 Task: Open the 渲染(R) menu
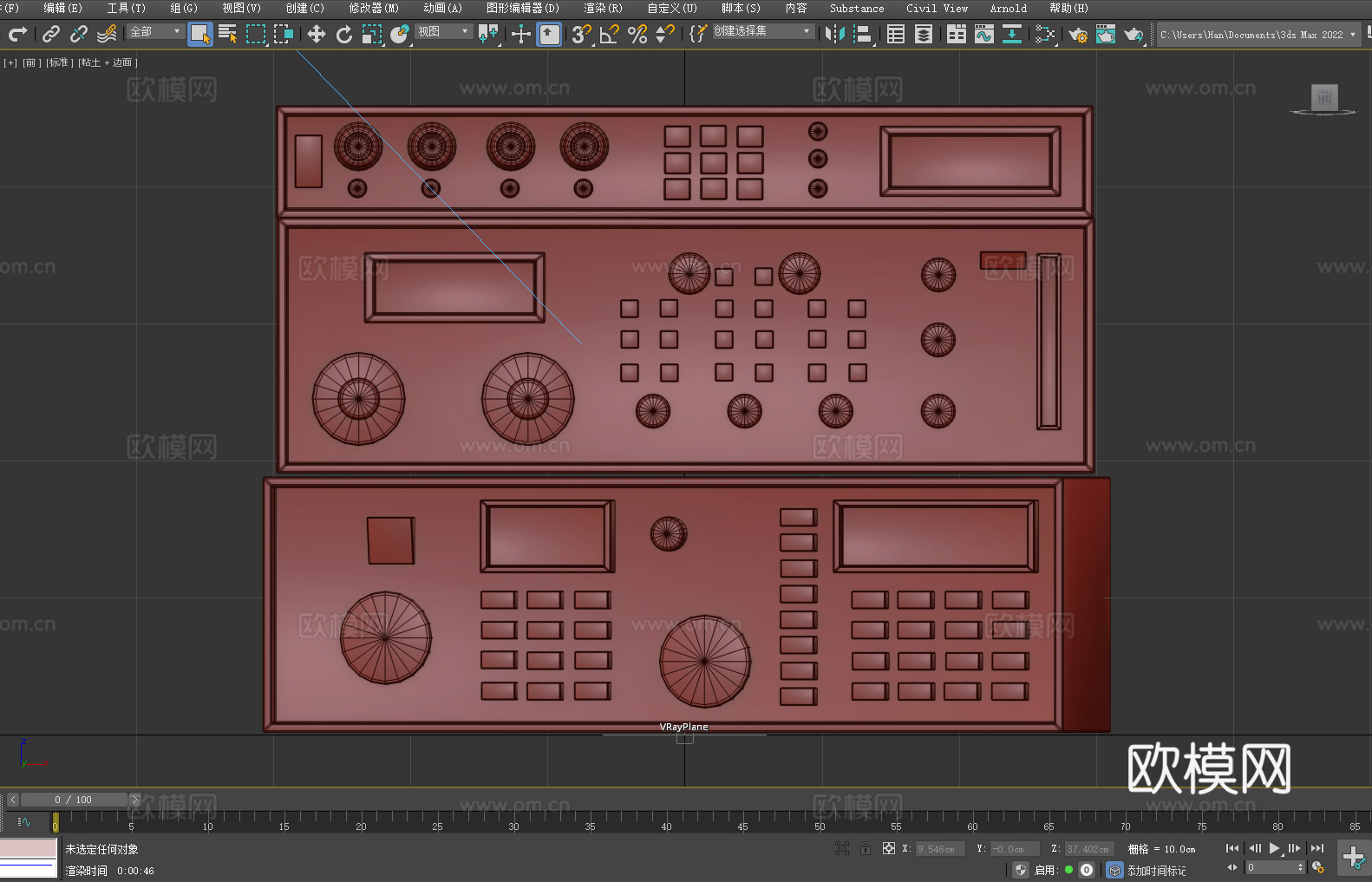click(x=603, y=8)
